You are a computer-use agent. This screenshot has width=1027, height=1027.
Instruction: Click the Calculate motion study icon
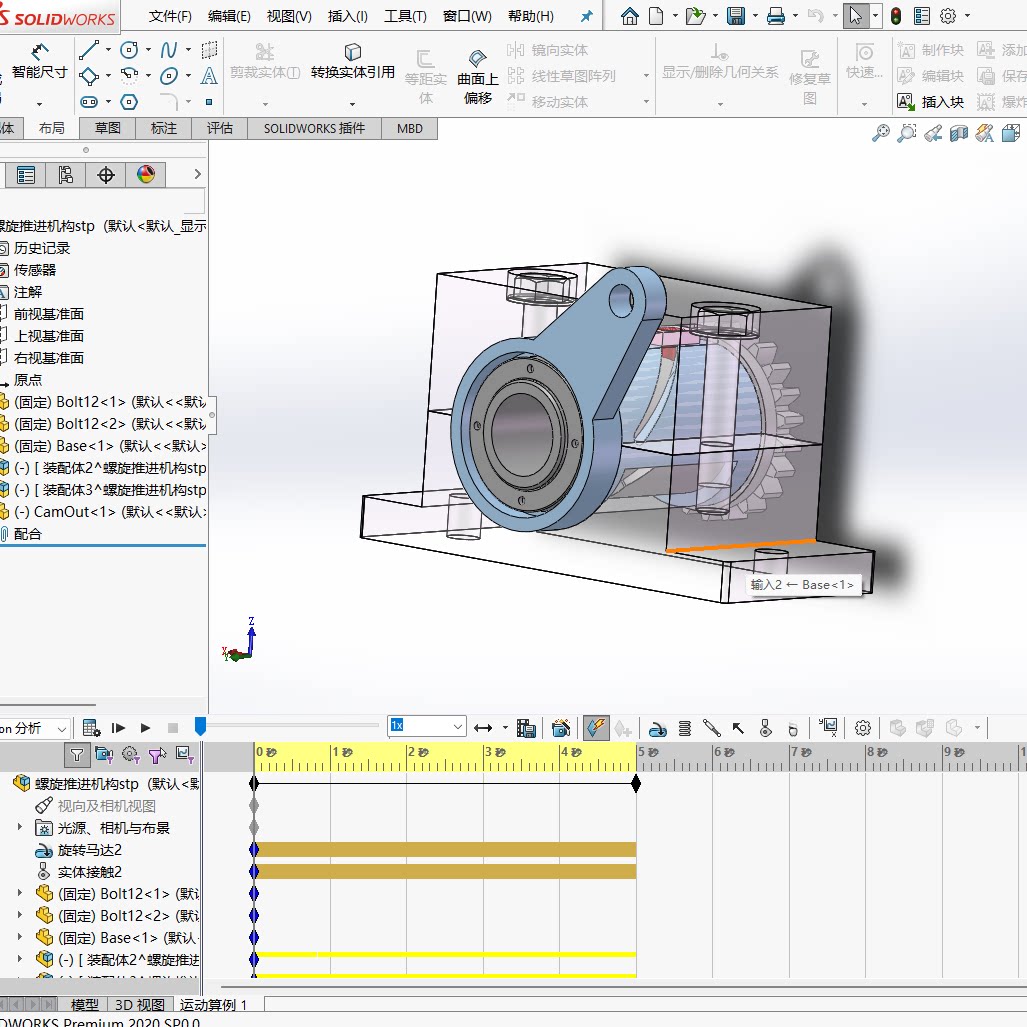click(x=91, y=728)
